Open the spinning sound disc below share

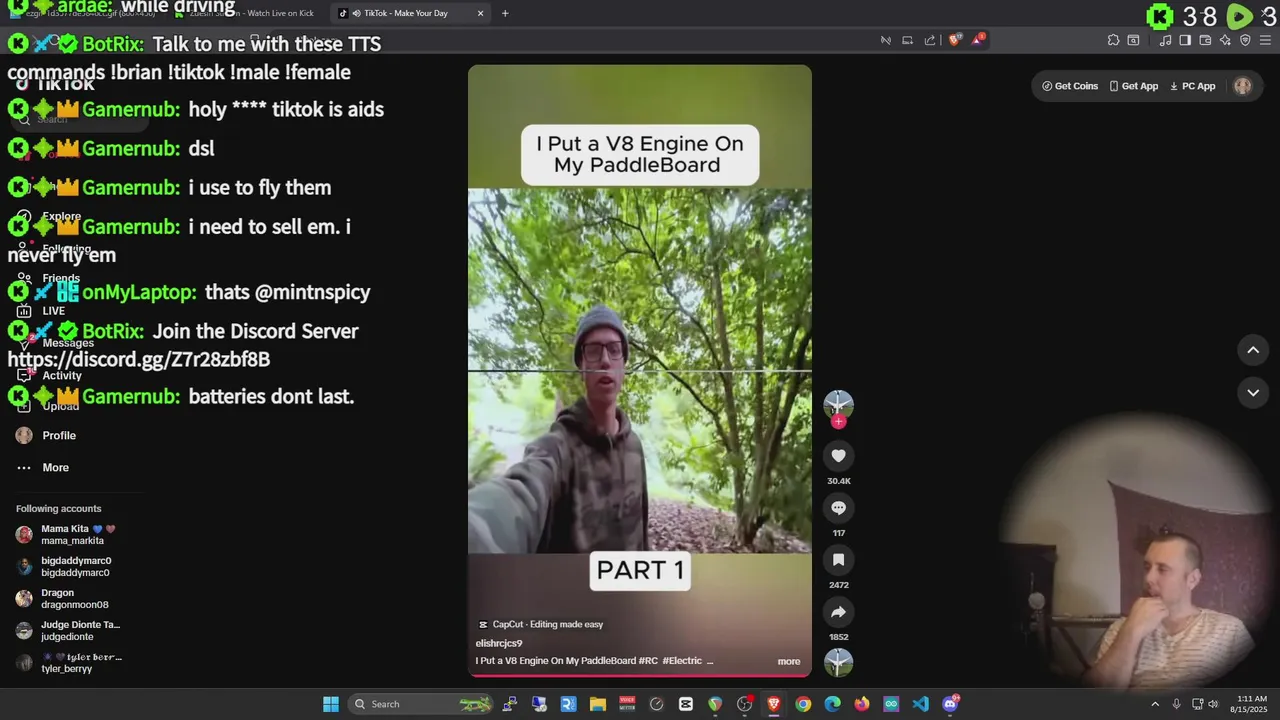click(x=838, y=662)
